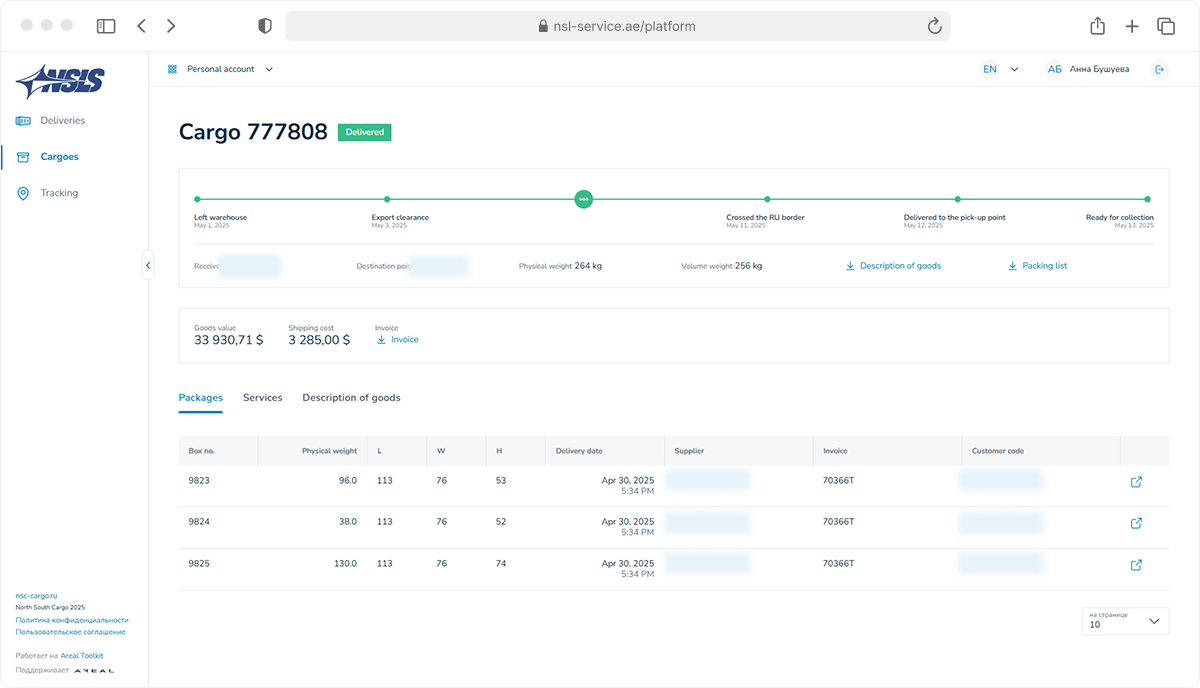The width and height of the screenshot is (1200, 688).
Task: Expand the Personal account dropdown
Action: [220, 69]
